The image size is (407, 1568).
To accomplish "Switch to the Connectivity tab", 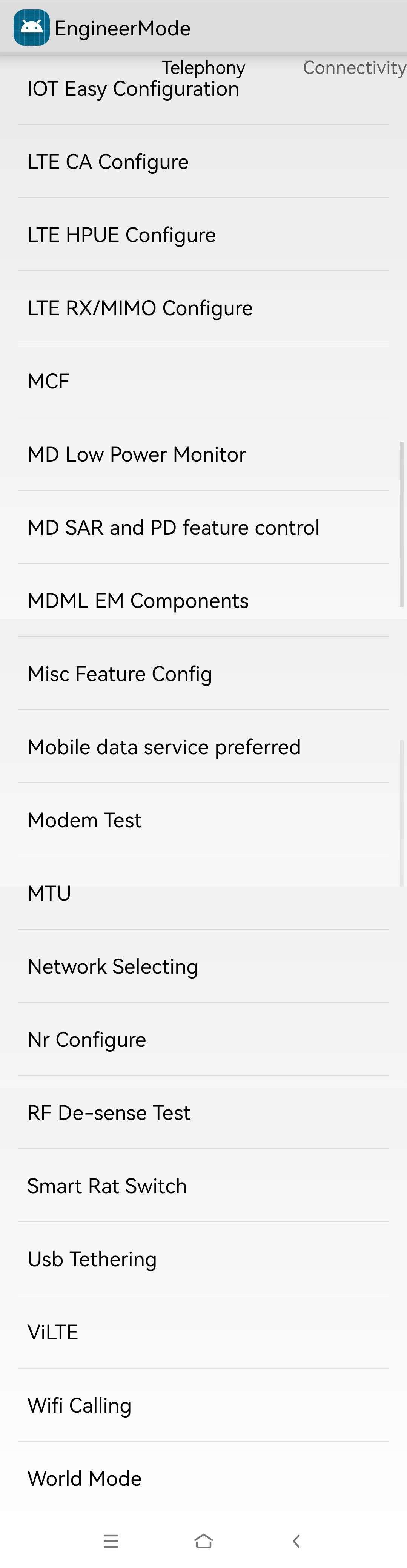I will 355,68.
